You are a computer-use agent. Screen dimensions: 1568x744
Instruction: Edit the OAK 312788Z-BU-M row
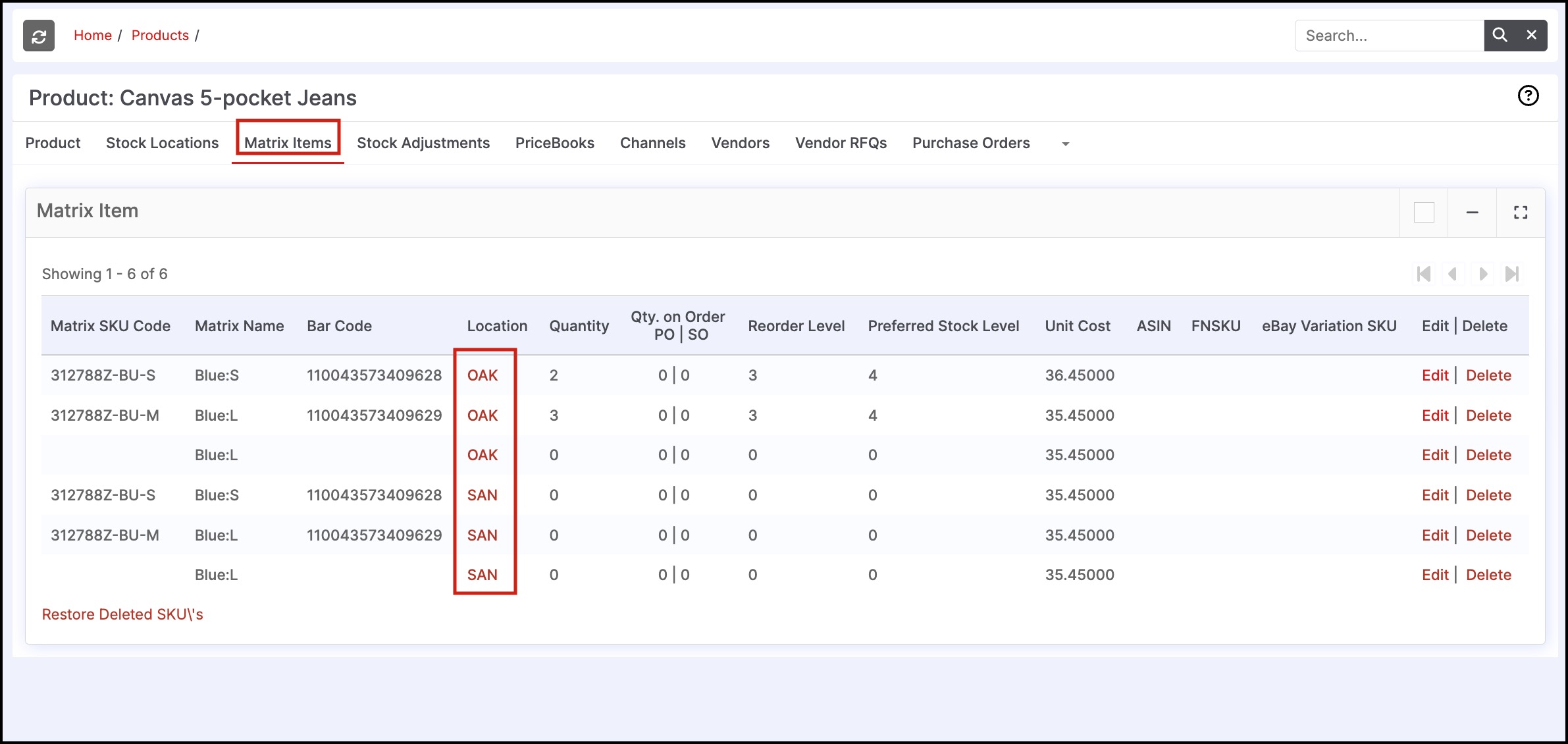coord(1435,415)
